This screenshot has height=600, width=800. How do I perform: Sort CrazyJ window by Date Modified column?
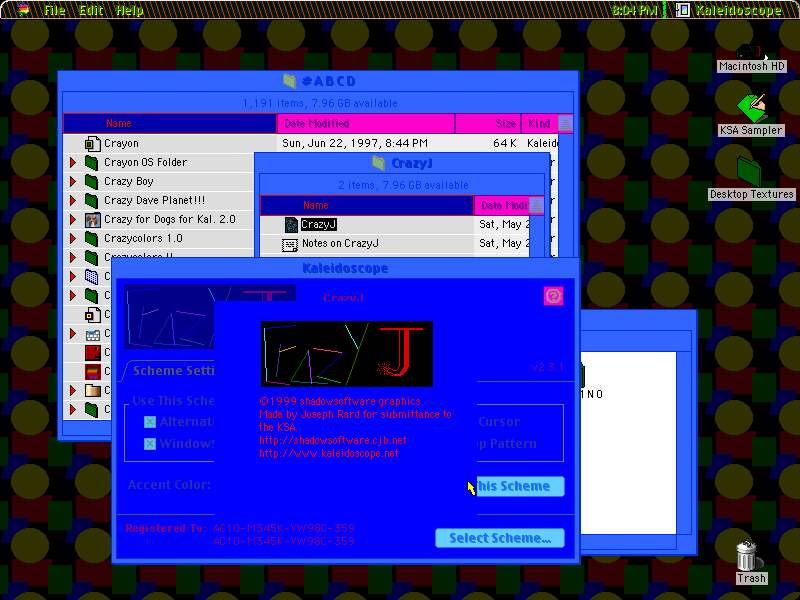(502, 205)
